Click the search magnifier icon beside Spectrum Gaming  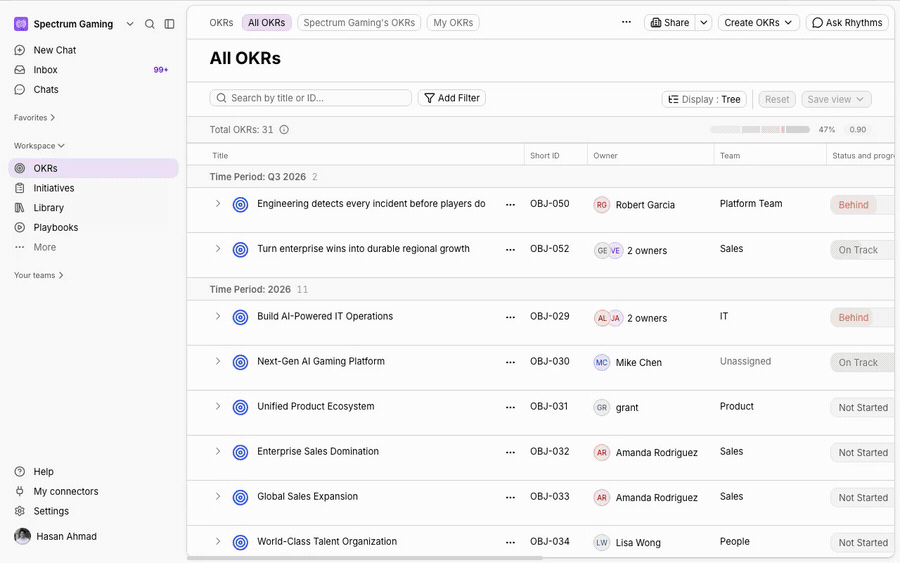click(150, 24)
